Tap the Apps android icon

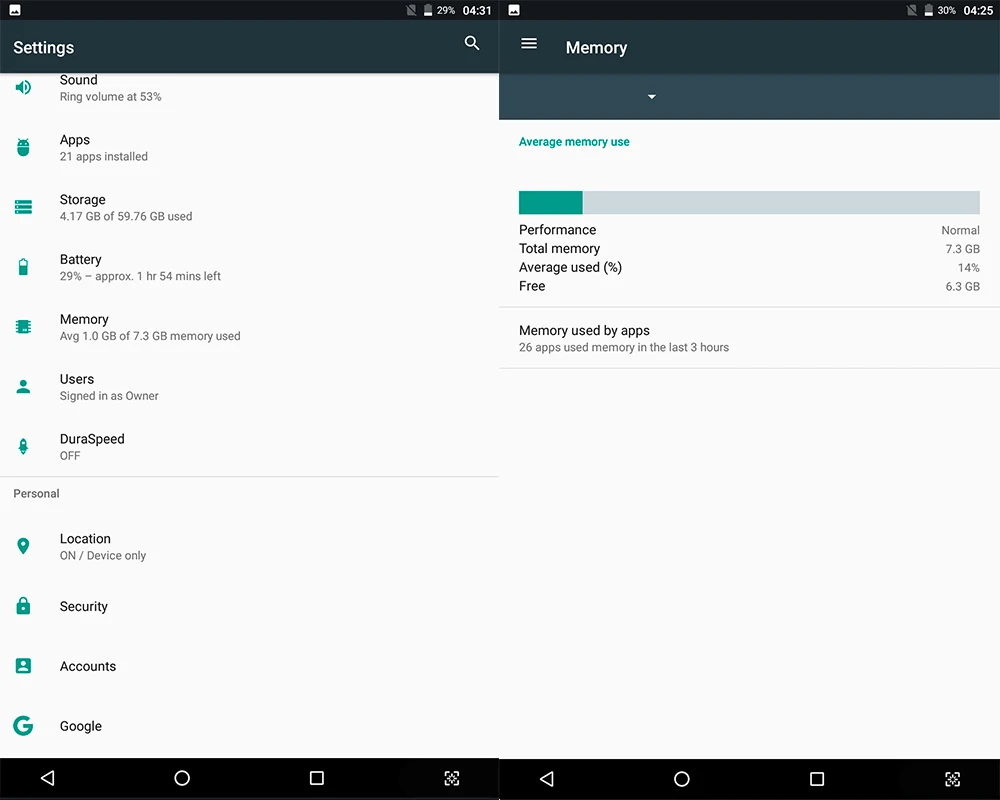point(23,147)
